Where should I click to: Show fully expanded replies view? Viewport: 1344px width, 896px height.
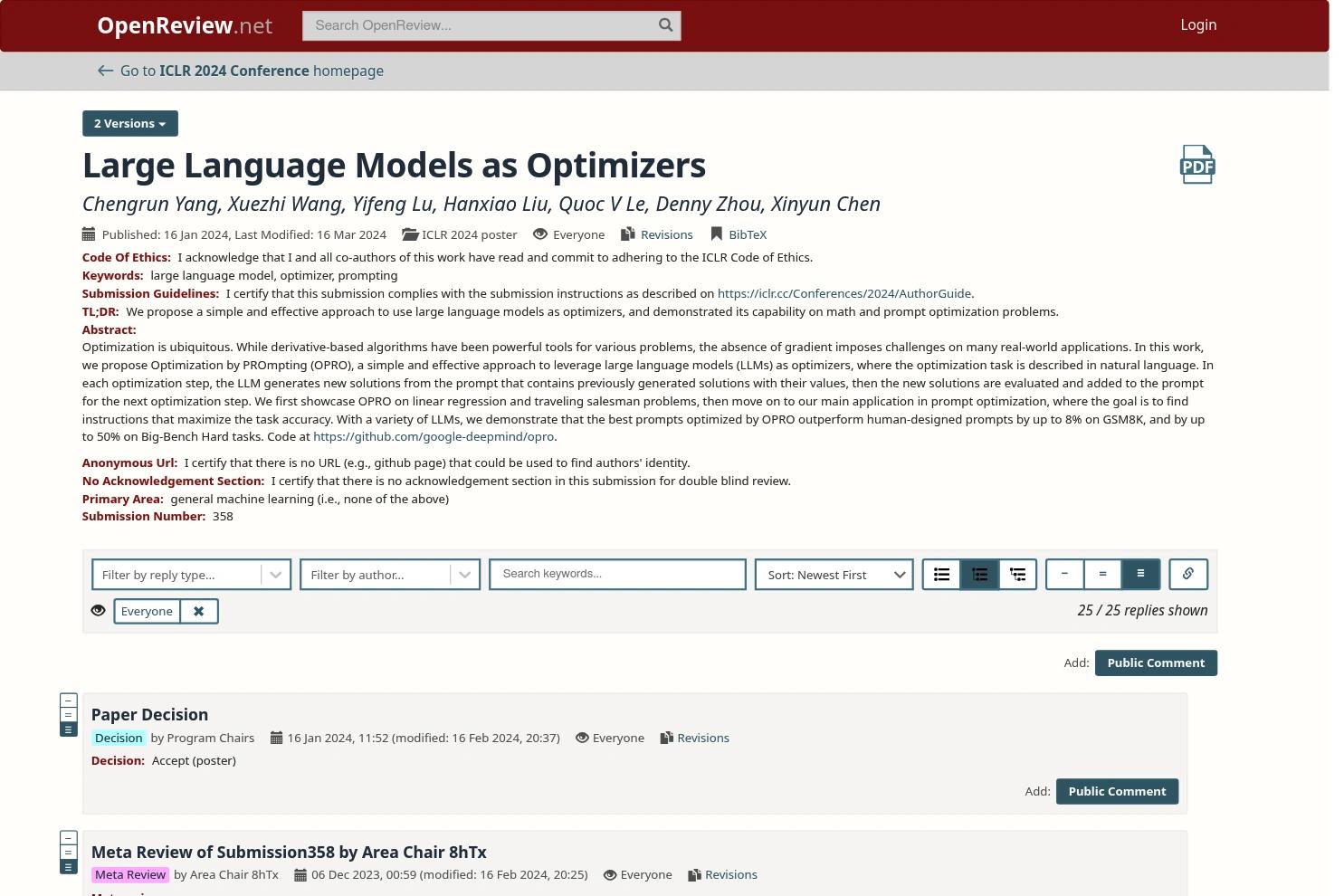tap(1140, 574)
